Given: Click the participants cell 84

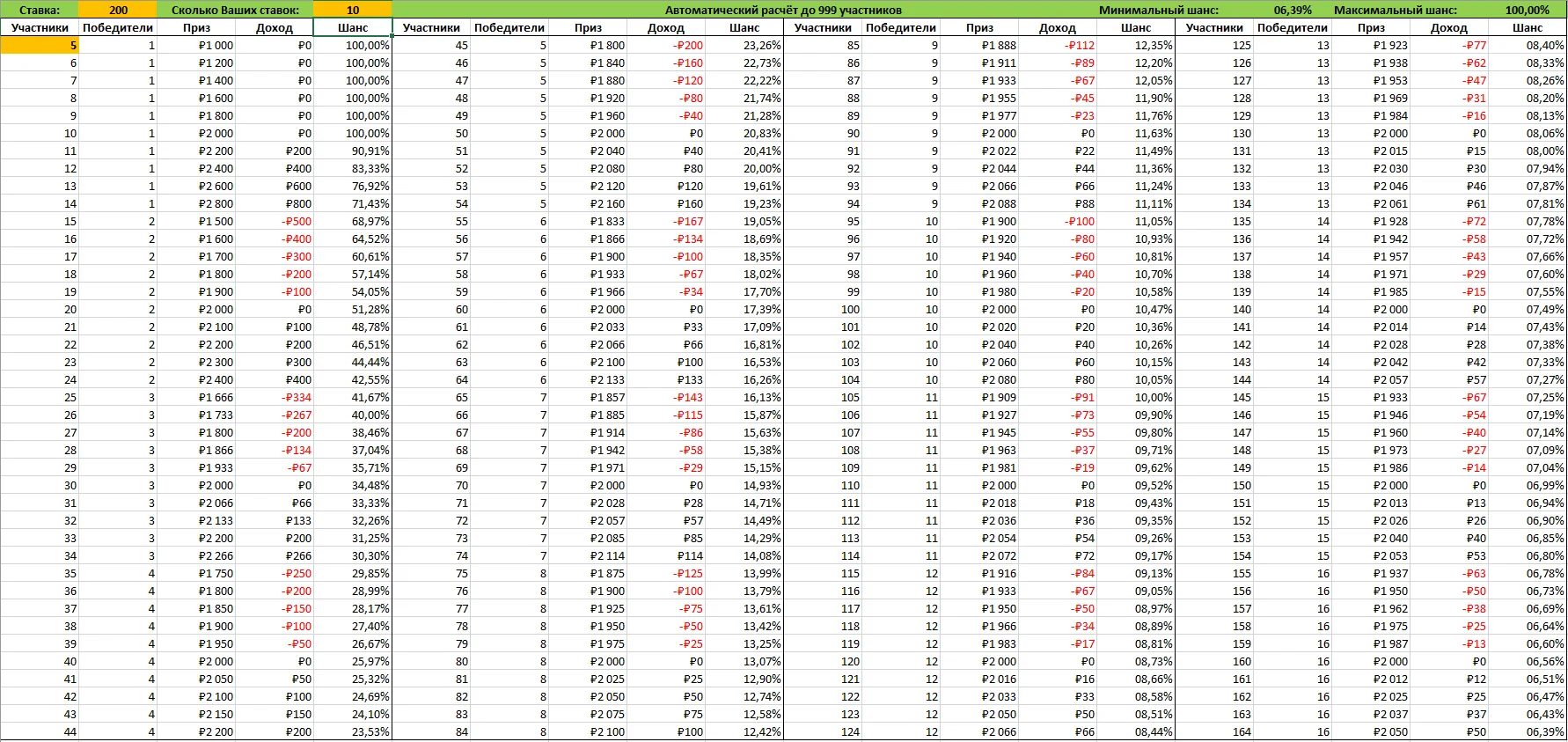Looking at the screenshot, I should 431,731.
